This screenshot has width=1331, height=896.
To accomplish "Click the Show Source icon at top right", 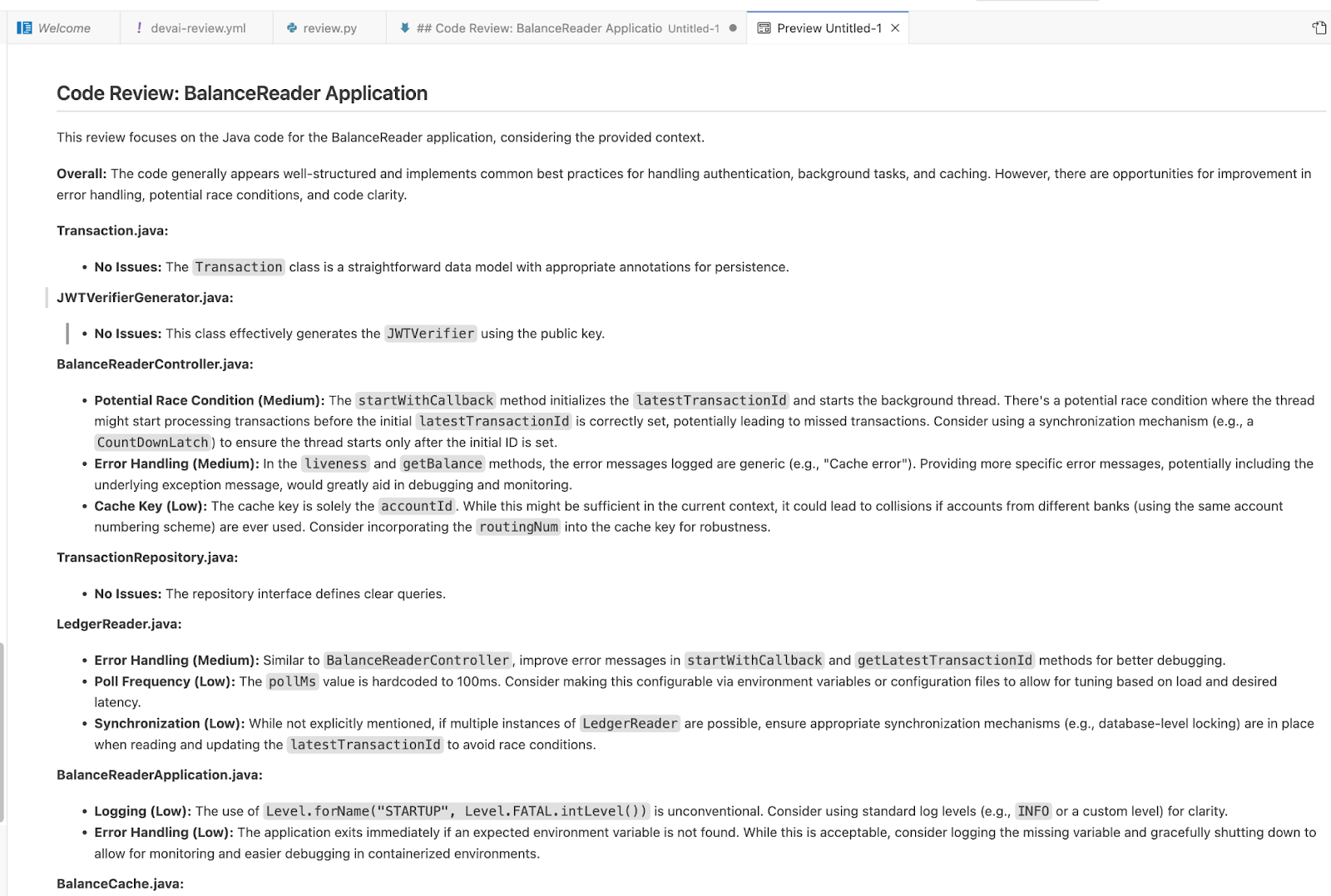I will [x=1319, y=28].
